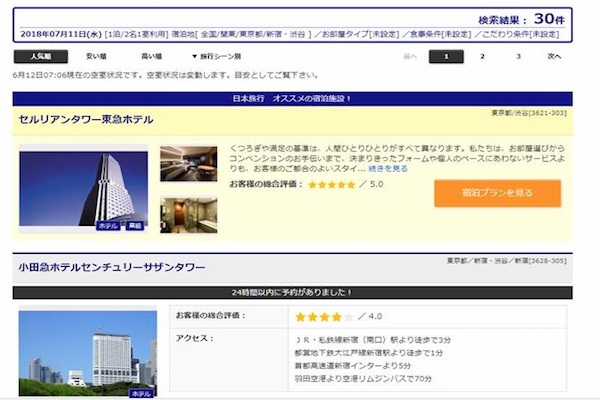600x400 pixels.
Task: Click the お客様の総合評価 label in Southern Tower table
Action: (210, 316)
